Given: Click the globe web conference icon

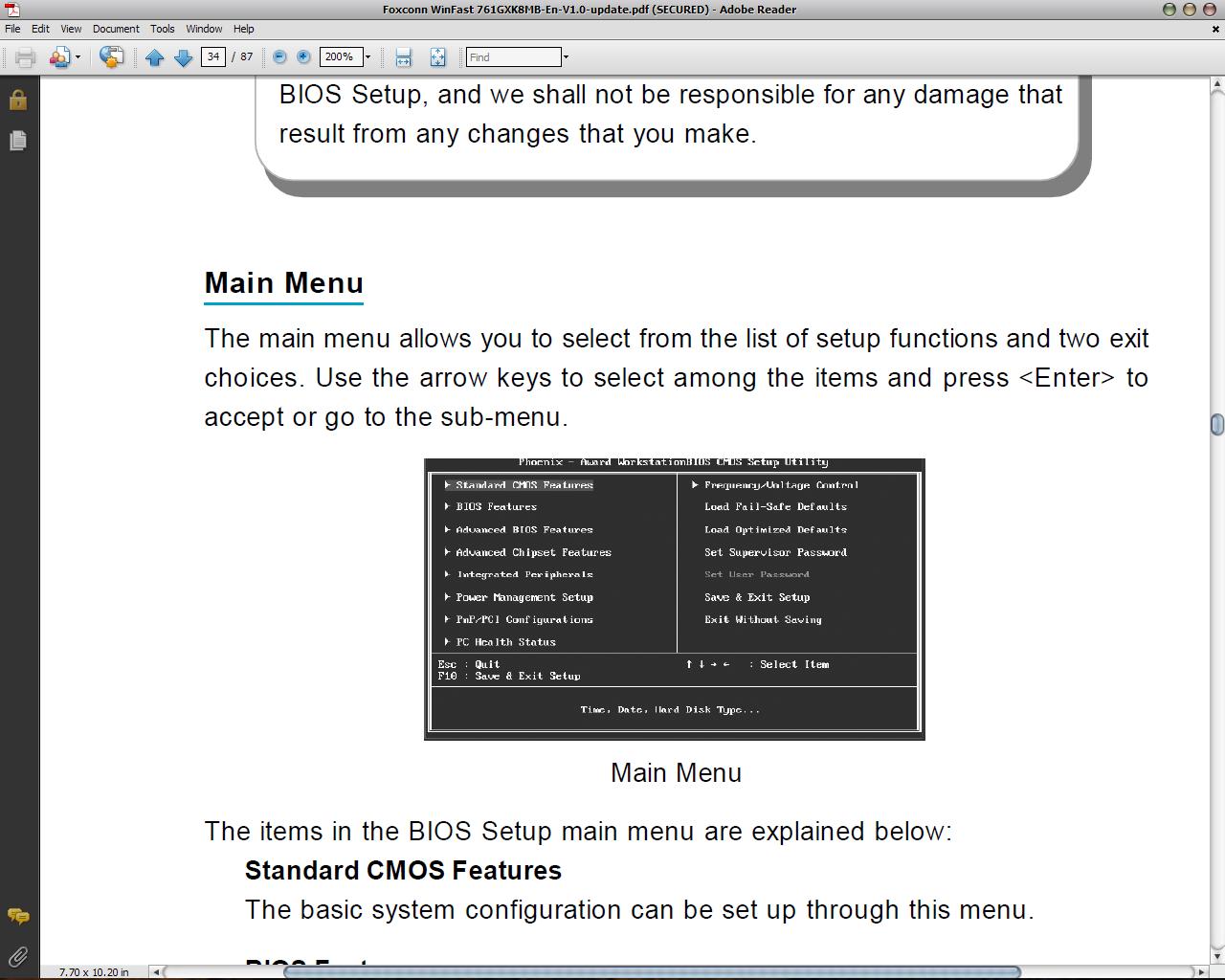Looking at the screenshot, I should click(111, 57).
